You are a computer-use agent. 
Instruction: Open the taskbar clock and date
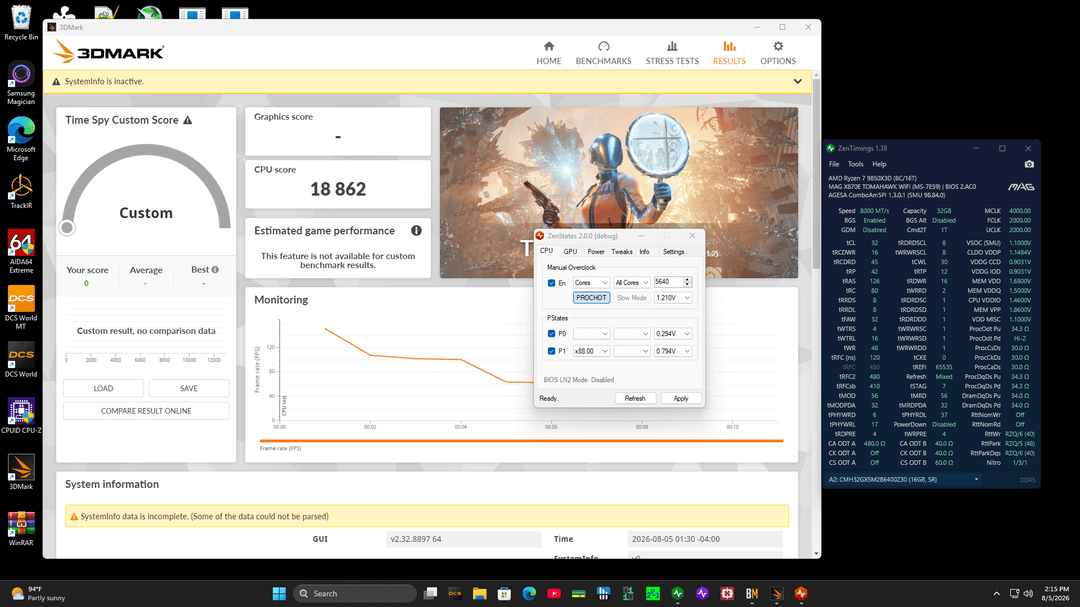click(x=1055, y=593)
